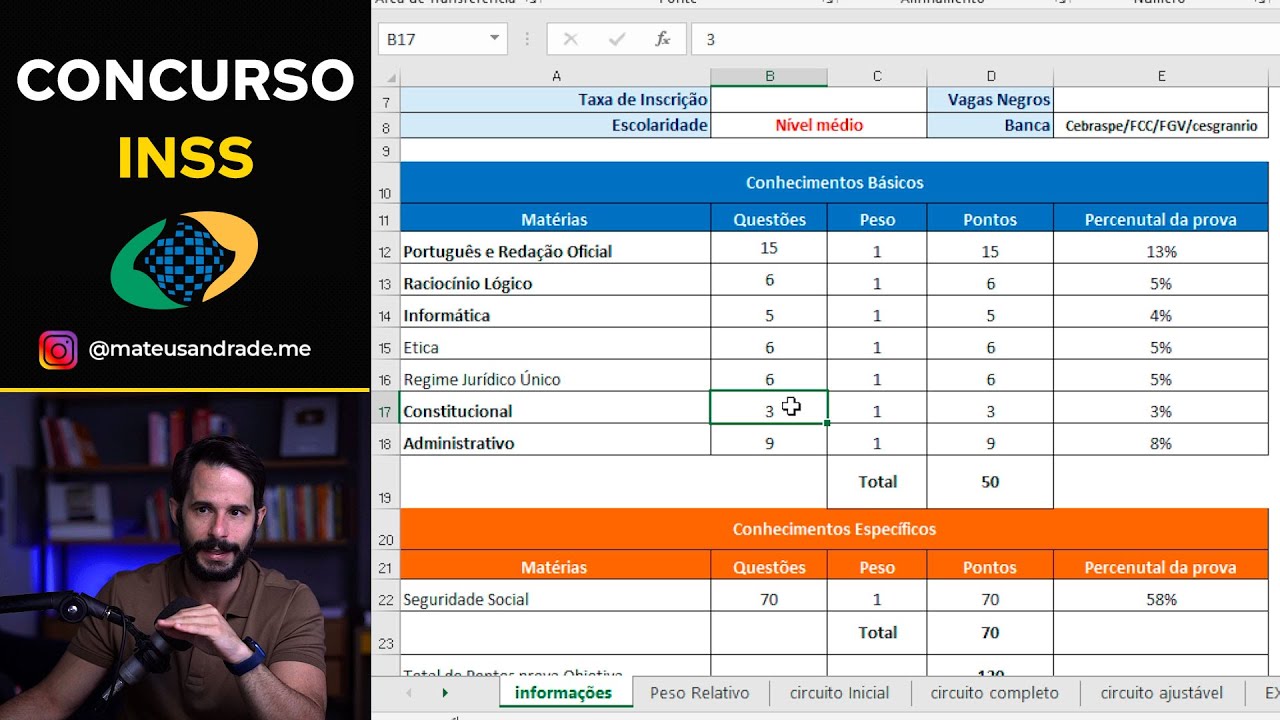Click the next sheet navigation arrow
Image resolution: width=1280 pixels, height=720 pixels.
pos(445,692)
